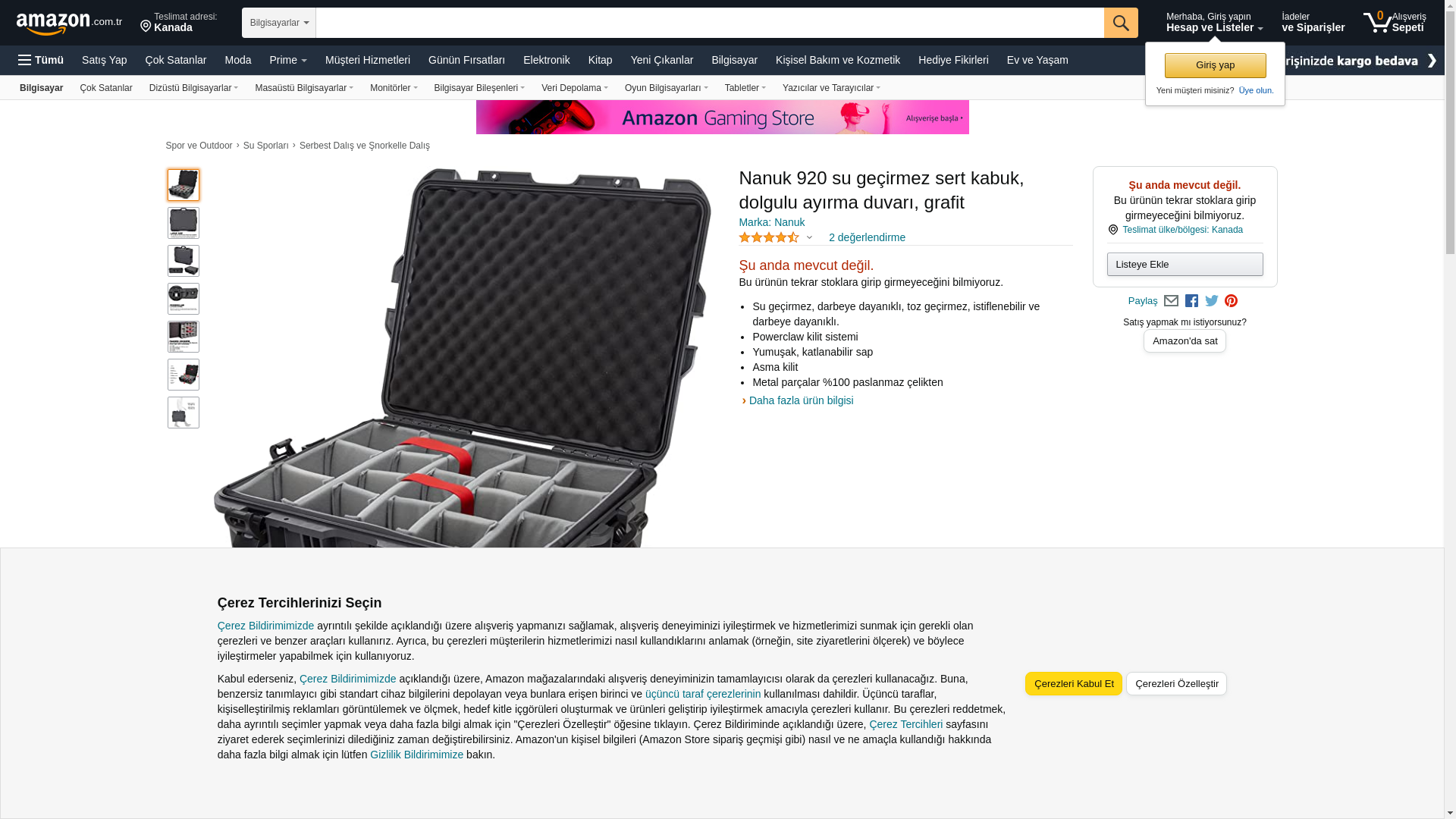This screenshot has height=819, width=1456.
Task: Click the search magnifier button
Action: coord(1121,23)
